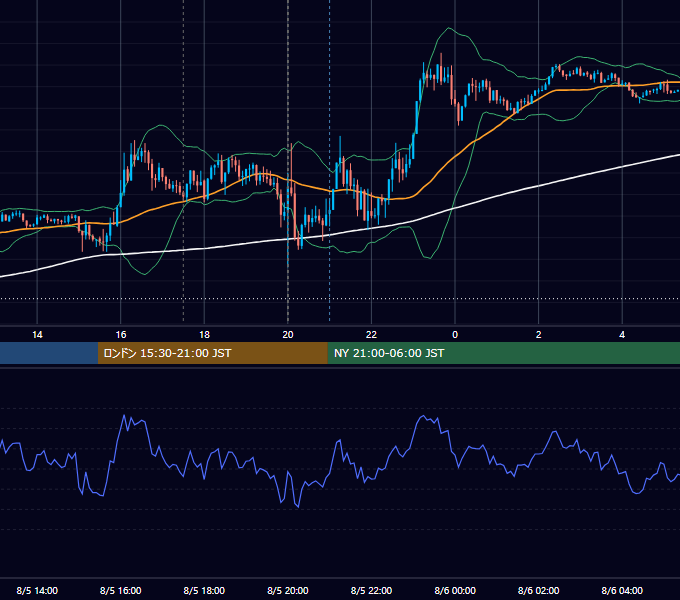Click the 8/5 20:00 time axis label
The image size is (680, 600).
pyautogui.click(x=288, y=590)
